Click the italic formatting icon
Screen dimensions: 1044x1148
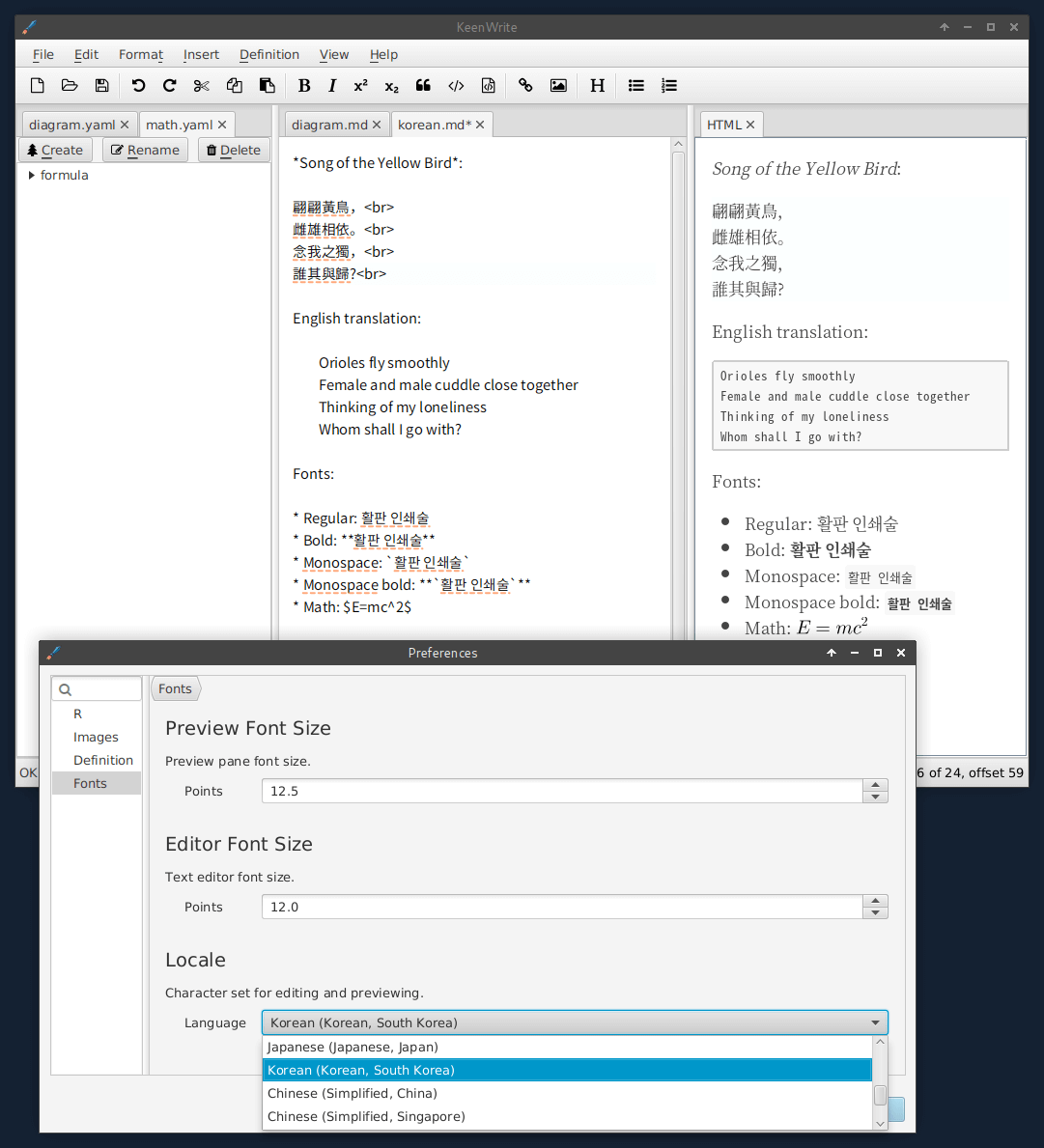click(x=332, y=85)
